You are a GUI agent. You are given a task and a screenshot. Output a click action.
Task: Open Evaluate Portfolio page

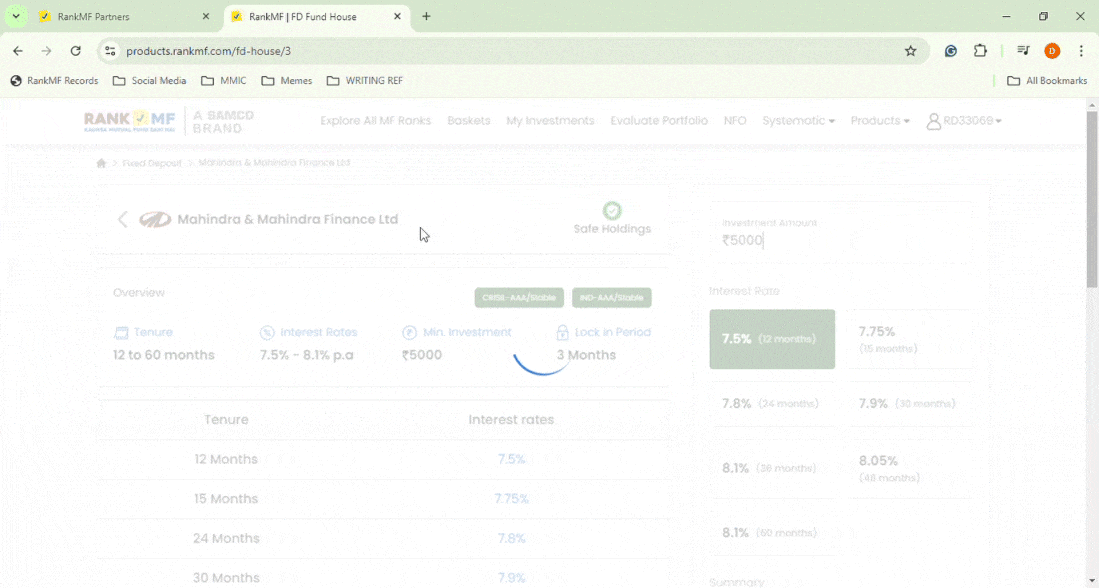(x=659, y=121)
